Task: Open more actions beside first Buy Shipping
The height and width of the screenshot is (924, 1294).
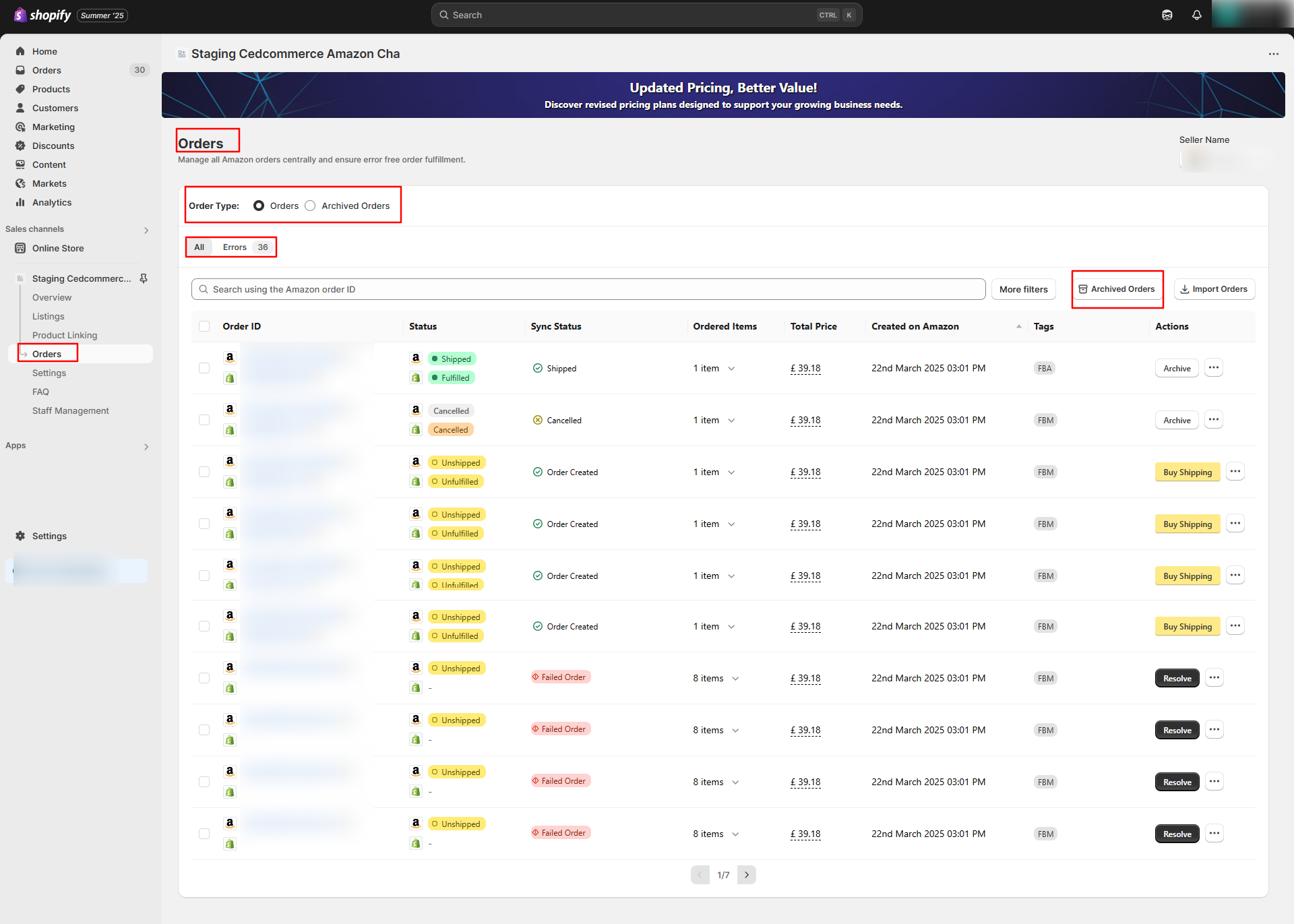Action: 1235,472
